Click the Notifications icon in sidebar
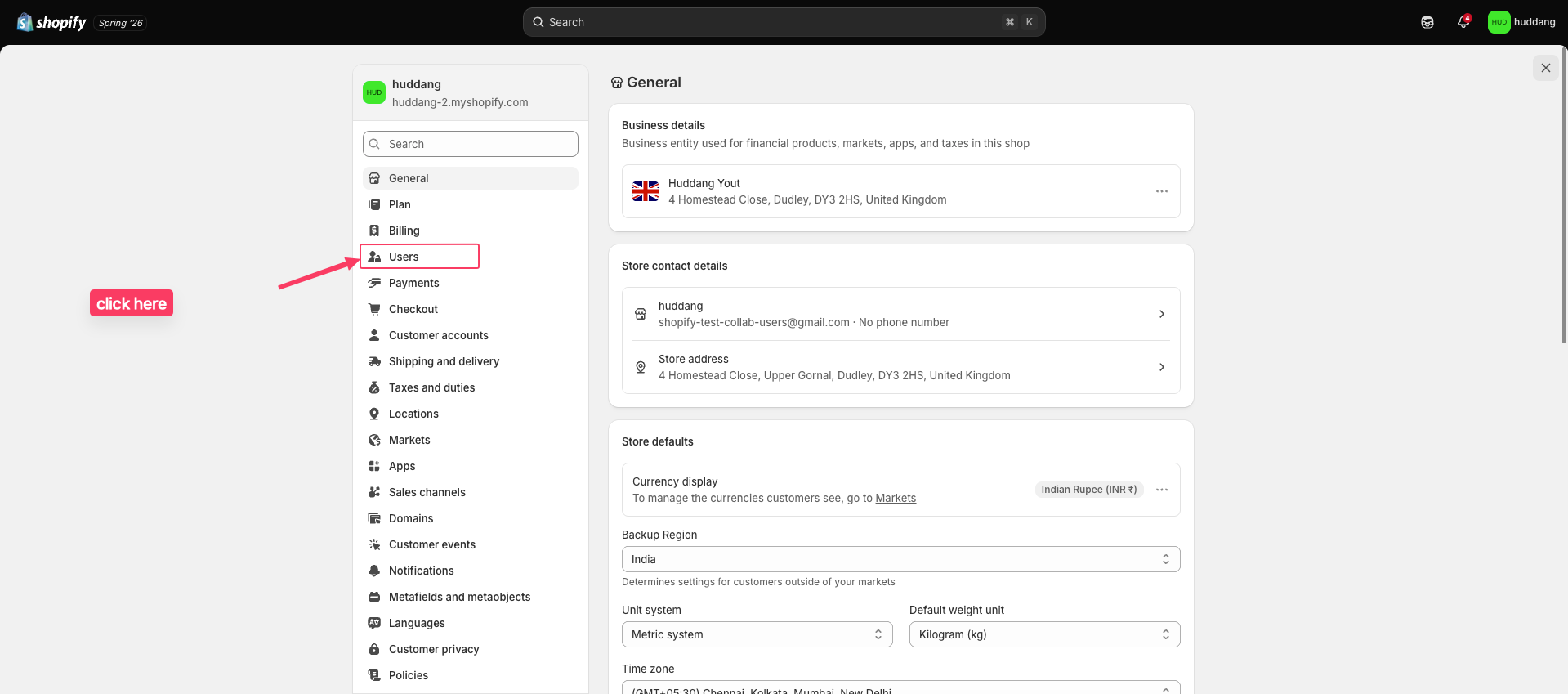1568x694 pixels. 374,571
